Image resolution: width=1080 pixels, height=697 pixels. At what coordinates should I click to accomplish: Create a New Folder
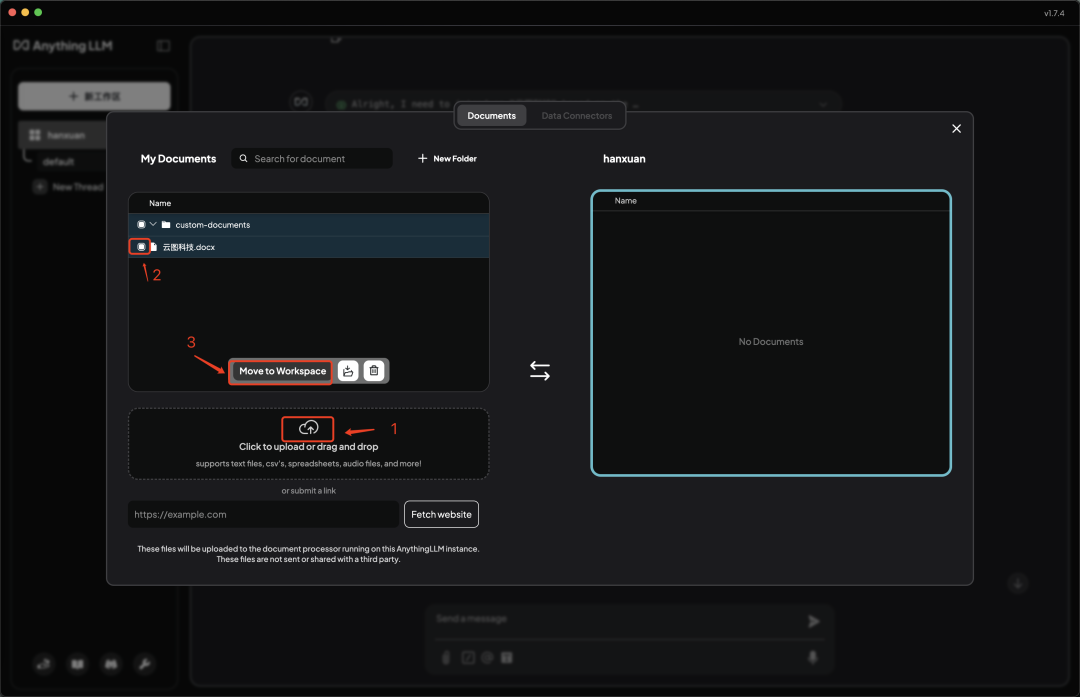click(x=447, y=158)
